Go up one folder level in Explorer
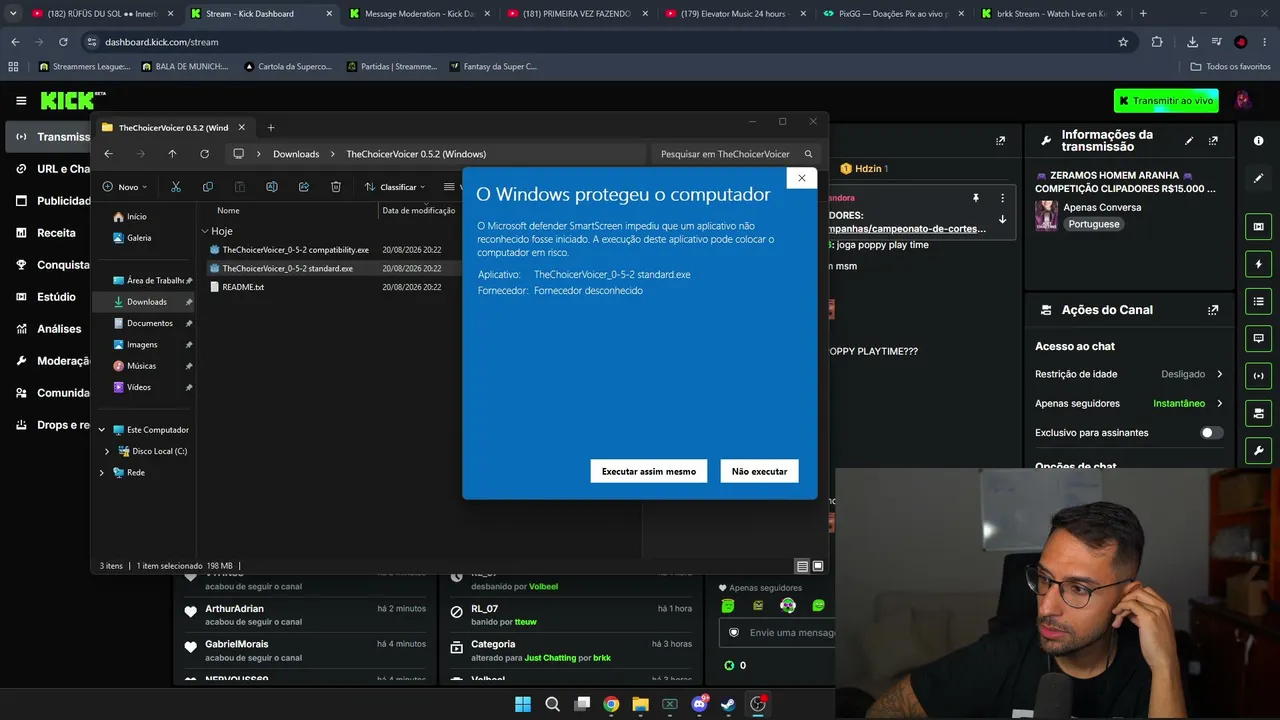This screenshot has height=720, width=1280. 172,154
